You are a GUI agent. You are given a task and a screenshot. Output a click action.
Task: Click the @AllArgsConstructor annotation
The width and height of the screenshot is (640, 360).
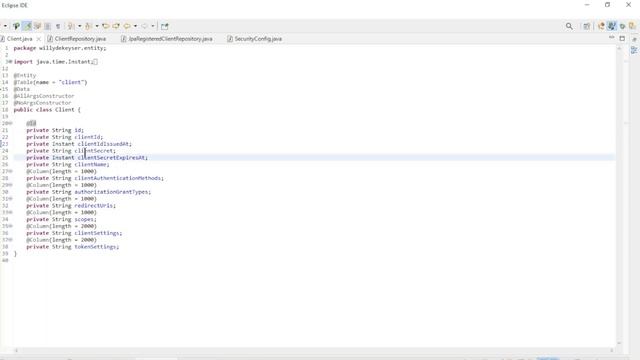coord(44,96)
